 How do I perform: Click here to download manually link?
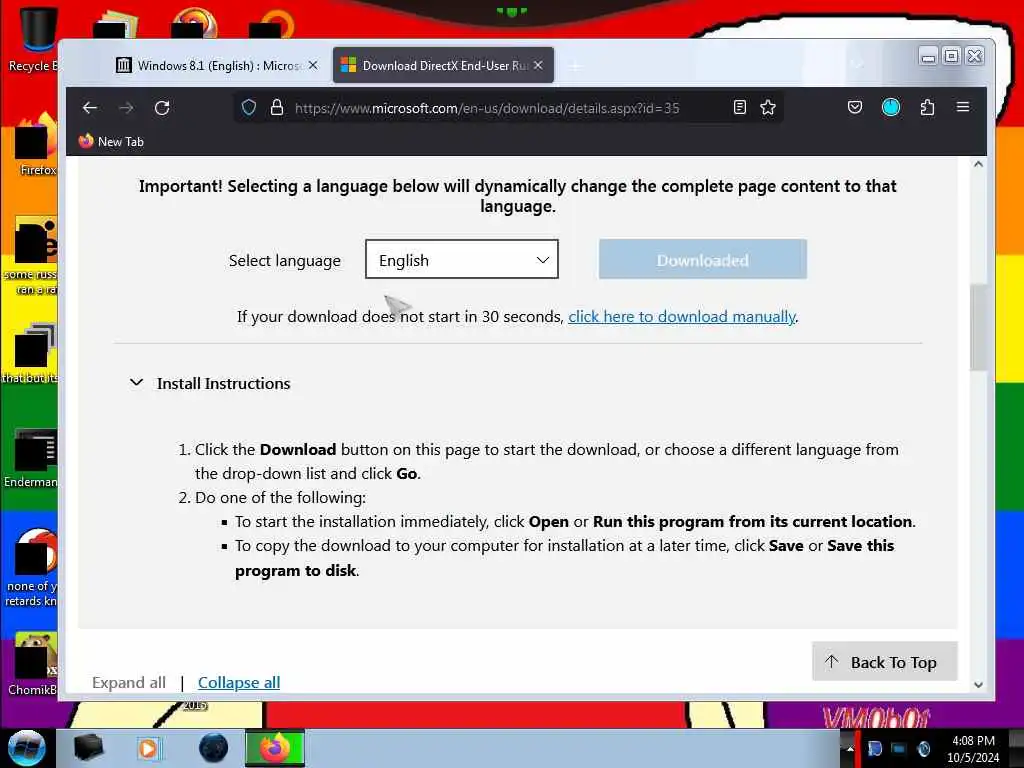682,316
